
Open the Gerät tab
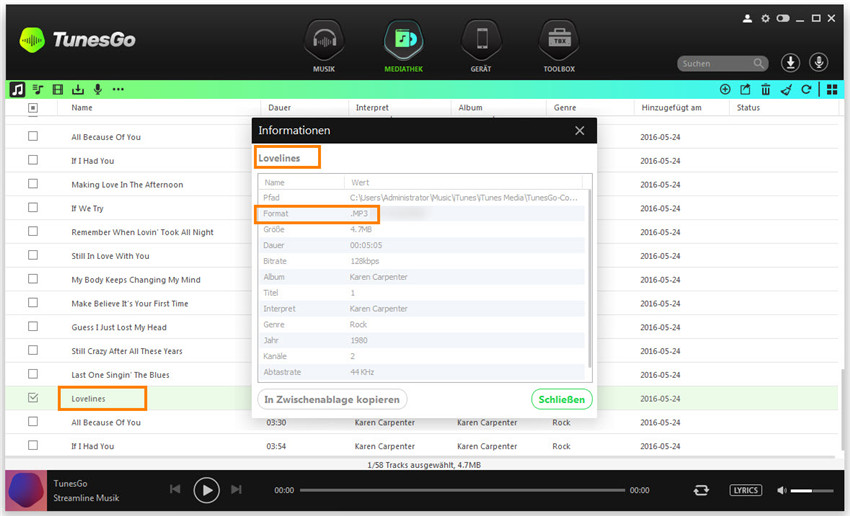(x=481, y=46)
